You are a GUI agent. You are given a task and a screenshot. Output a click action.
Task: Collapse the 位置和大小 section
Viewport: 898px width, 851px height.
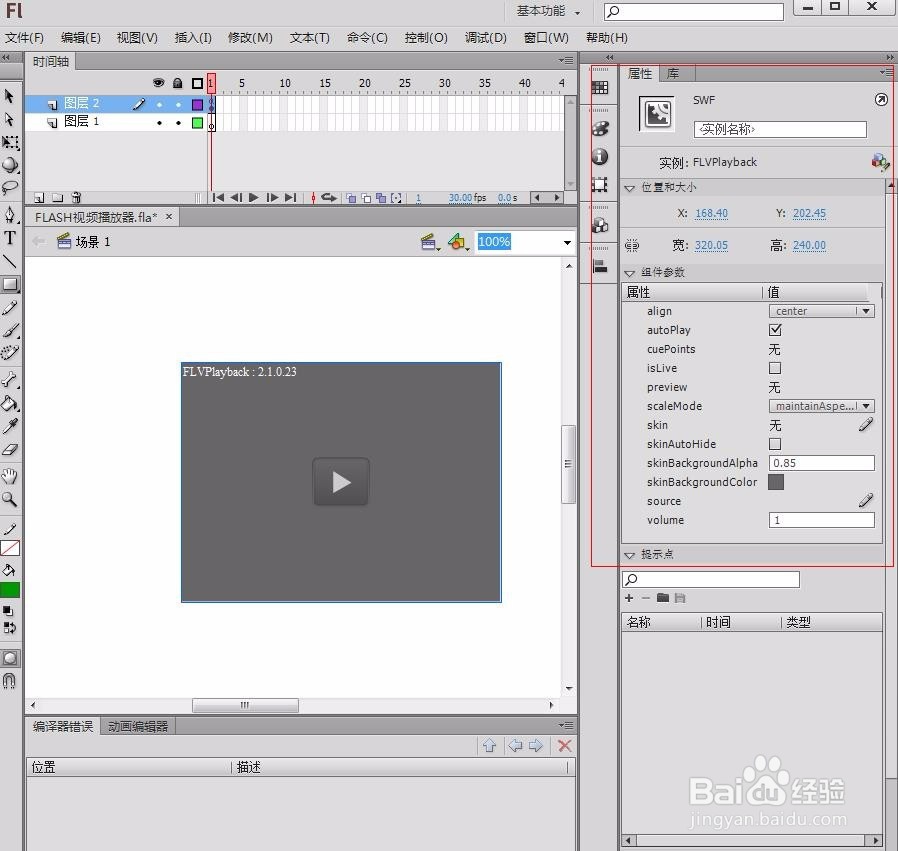[629, 188]
